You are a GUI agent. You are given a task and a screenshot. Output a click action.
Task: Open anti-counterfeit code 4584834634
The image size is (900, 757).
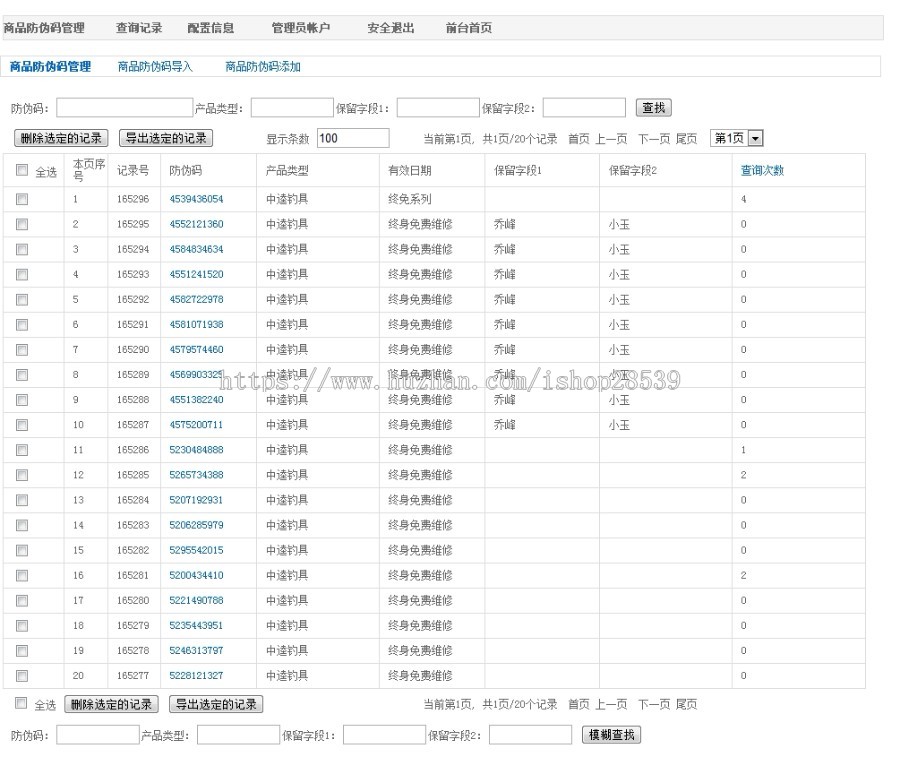(x=196, y=250)
